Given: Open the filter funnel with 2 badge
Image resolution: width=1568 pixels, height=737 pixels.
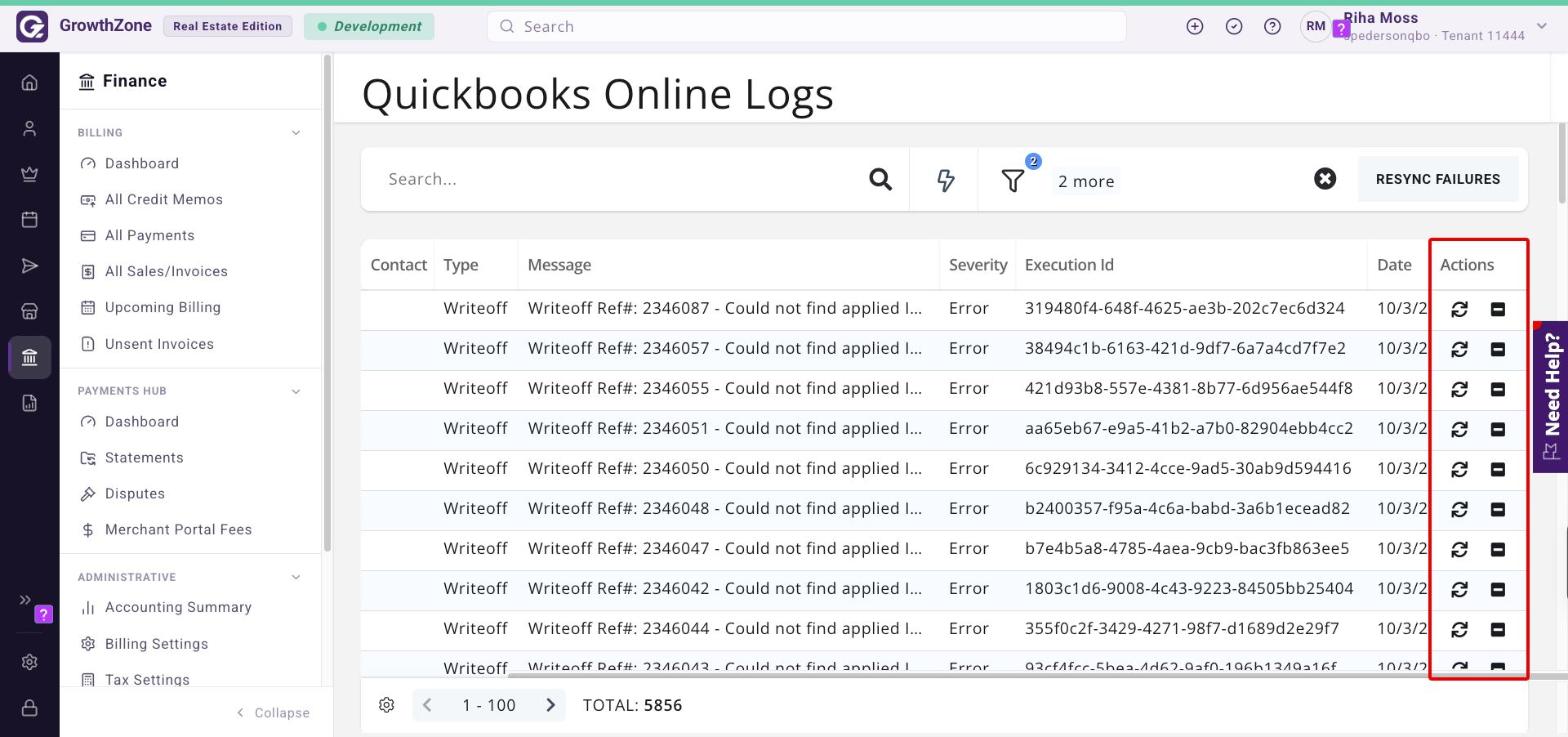Looking at the screenshot, I should coord(1013,180).
